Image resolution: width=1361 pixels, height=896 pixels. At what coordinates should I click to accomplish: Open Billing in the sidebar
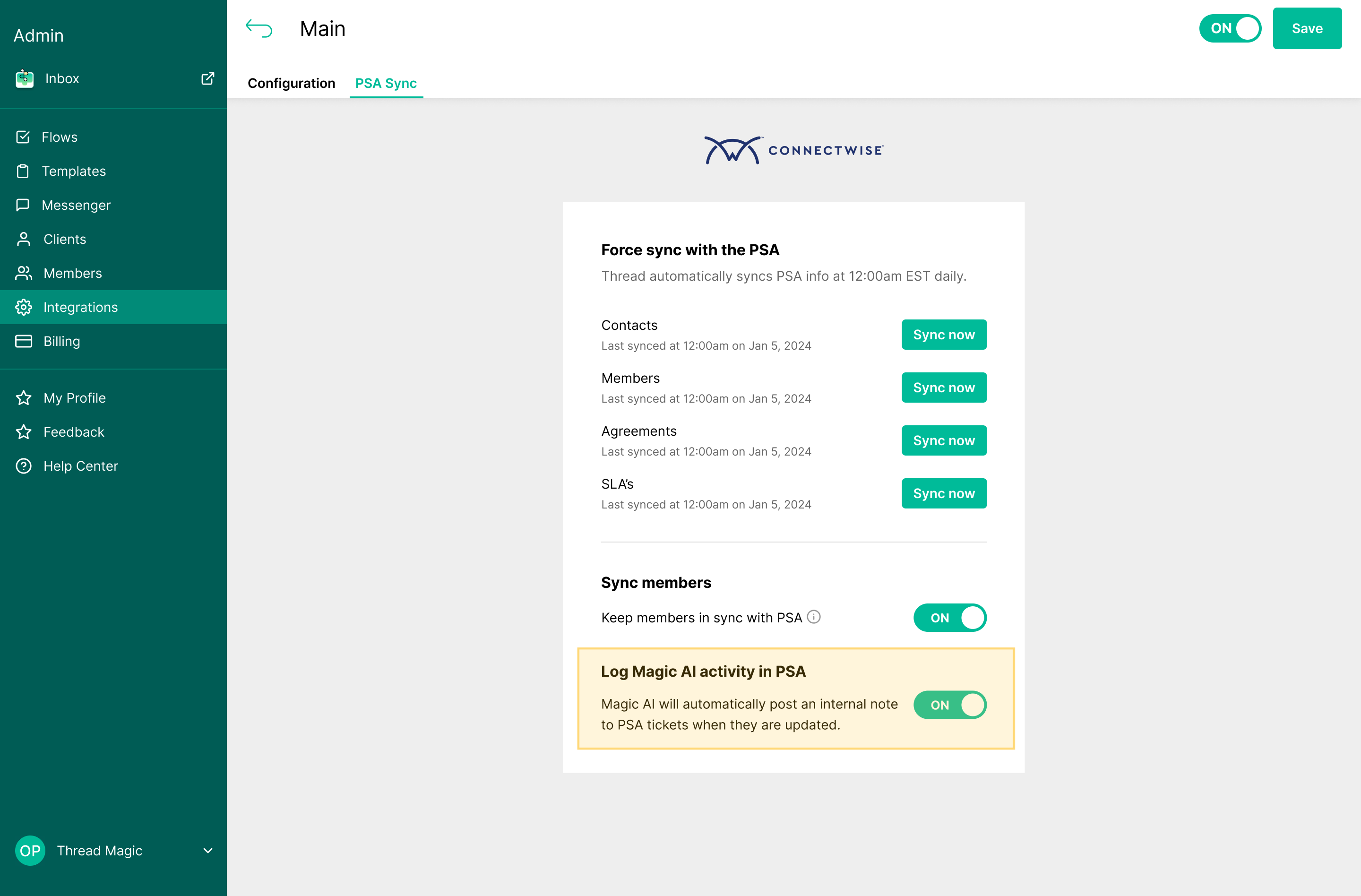(113, 341)
